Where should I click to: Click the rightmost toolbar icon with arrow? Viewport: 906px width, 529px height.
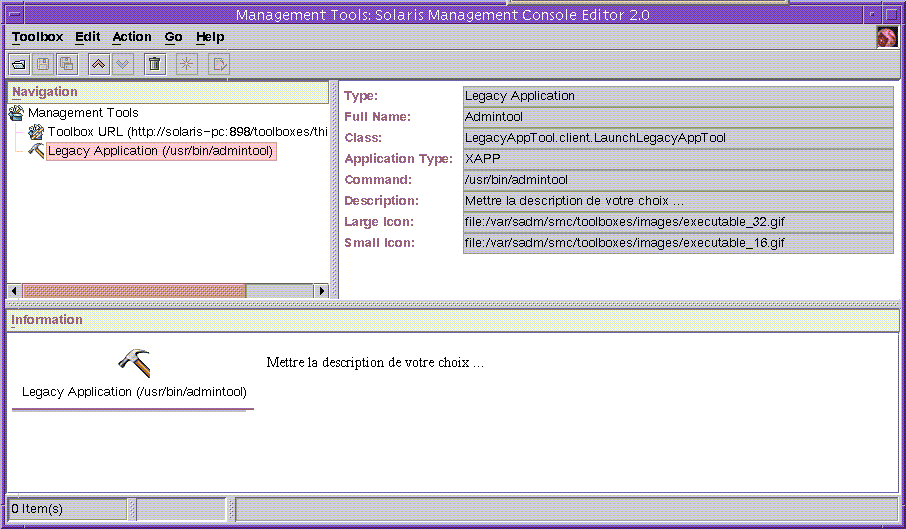pyautogui.click(x=218, y=64)
